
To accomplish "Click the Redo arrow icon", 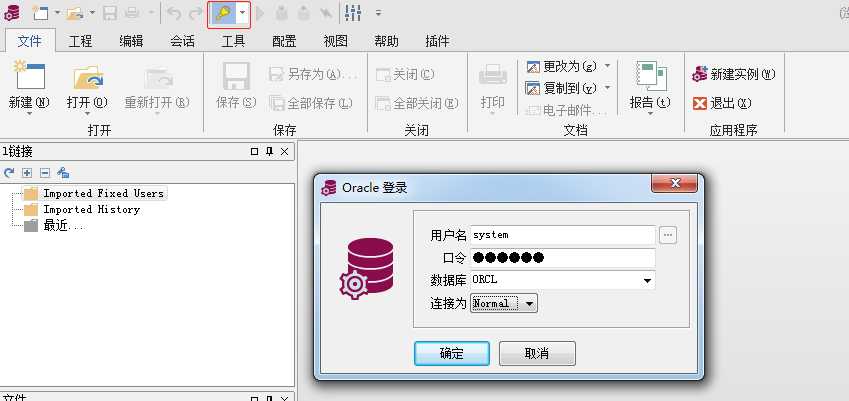I will pos(195,14).
